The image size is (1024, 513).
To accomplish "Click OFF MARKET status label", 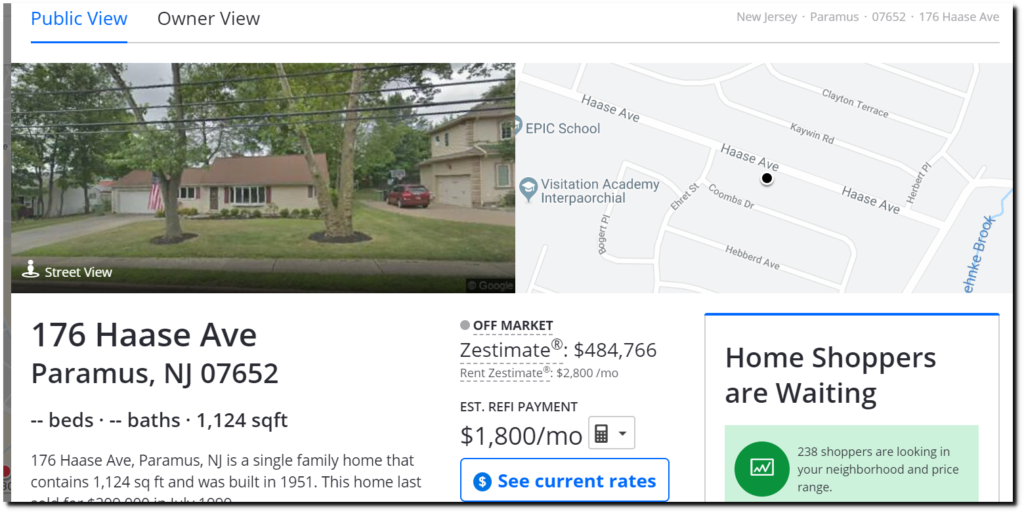I will tap(513, 325).
